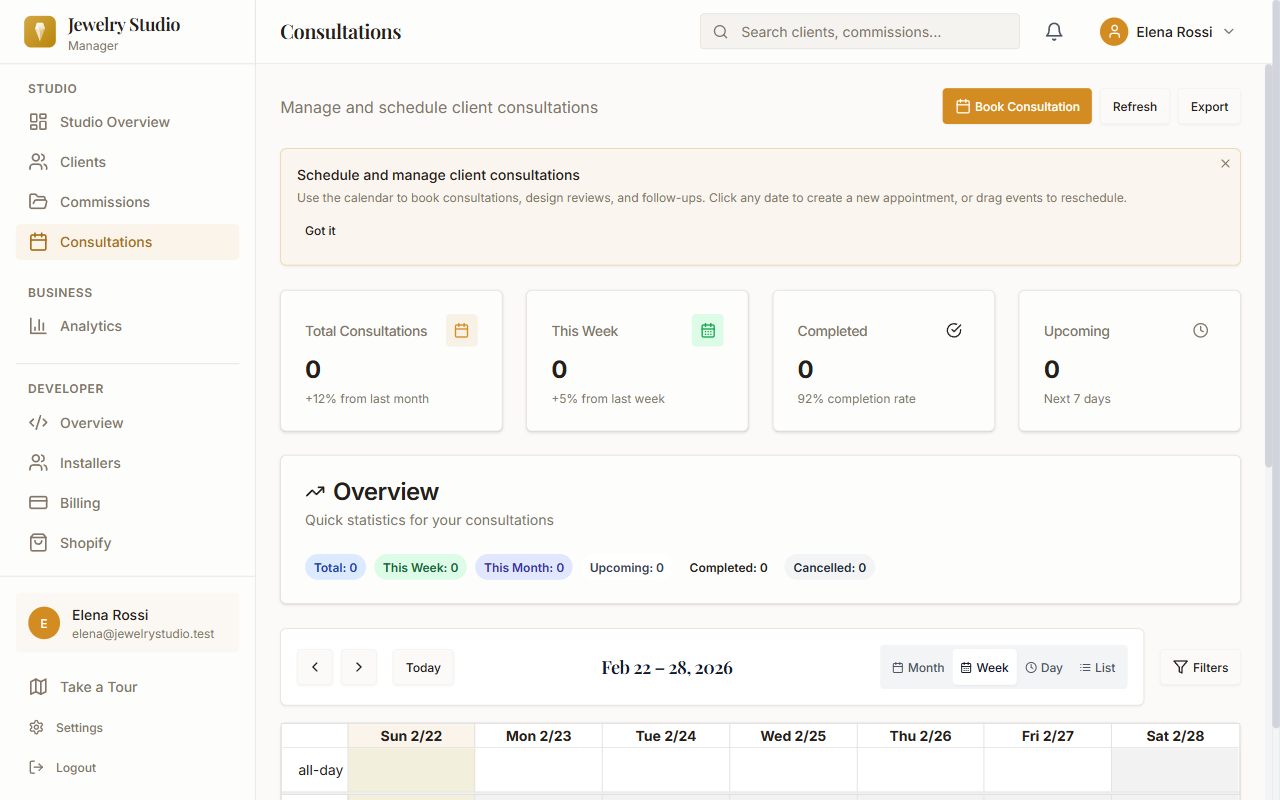Image resolution: width=1280 pixels, height=800 pixels.
Task: Open the Elena Rossi account dropdown
Action: pyautogui.click(x=1168, y=31)
